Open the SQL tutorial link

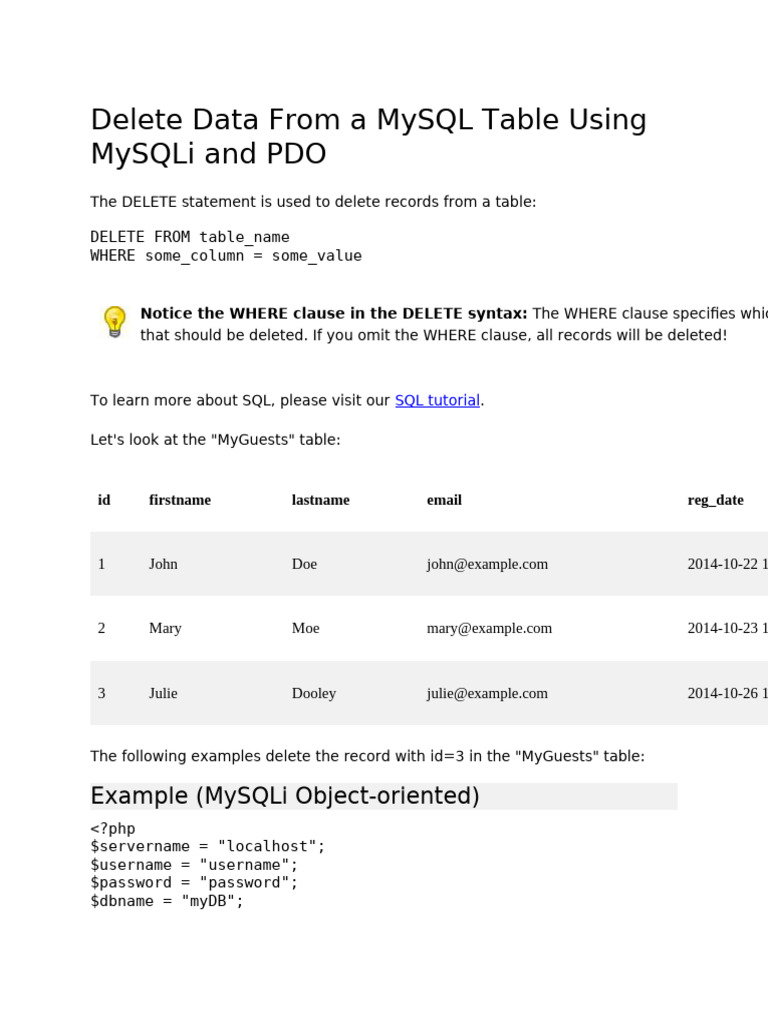(437, 400)
